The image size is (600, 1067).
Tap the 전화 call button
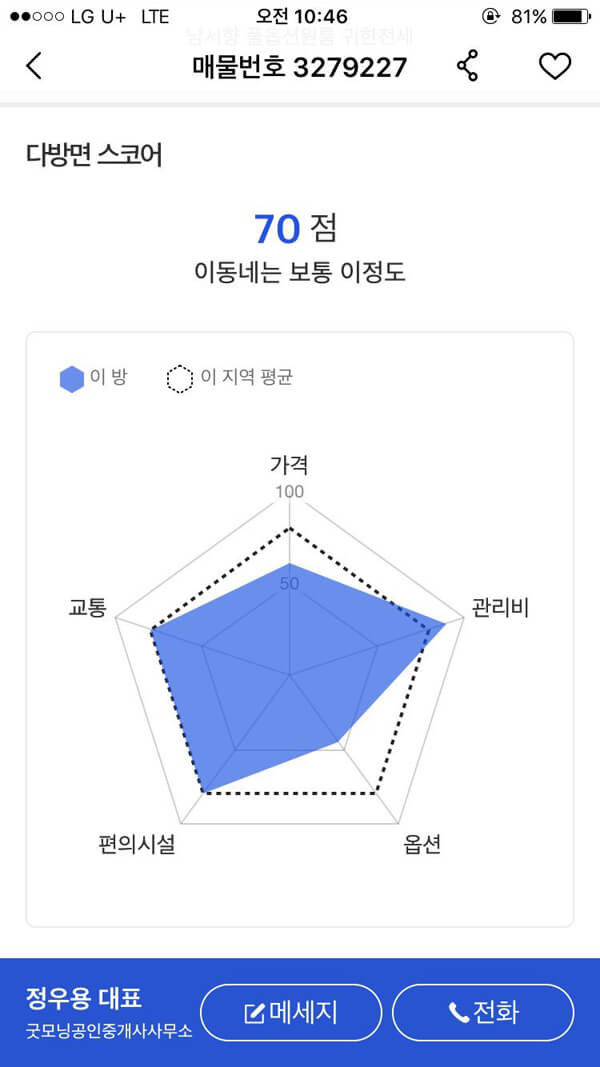483,1012
